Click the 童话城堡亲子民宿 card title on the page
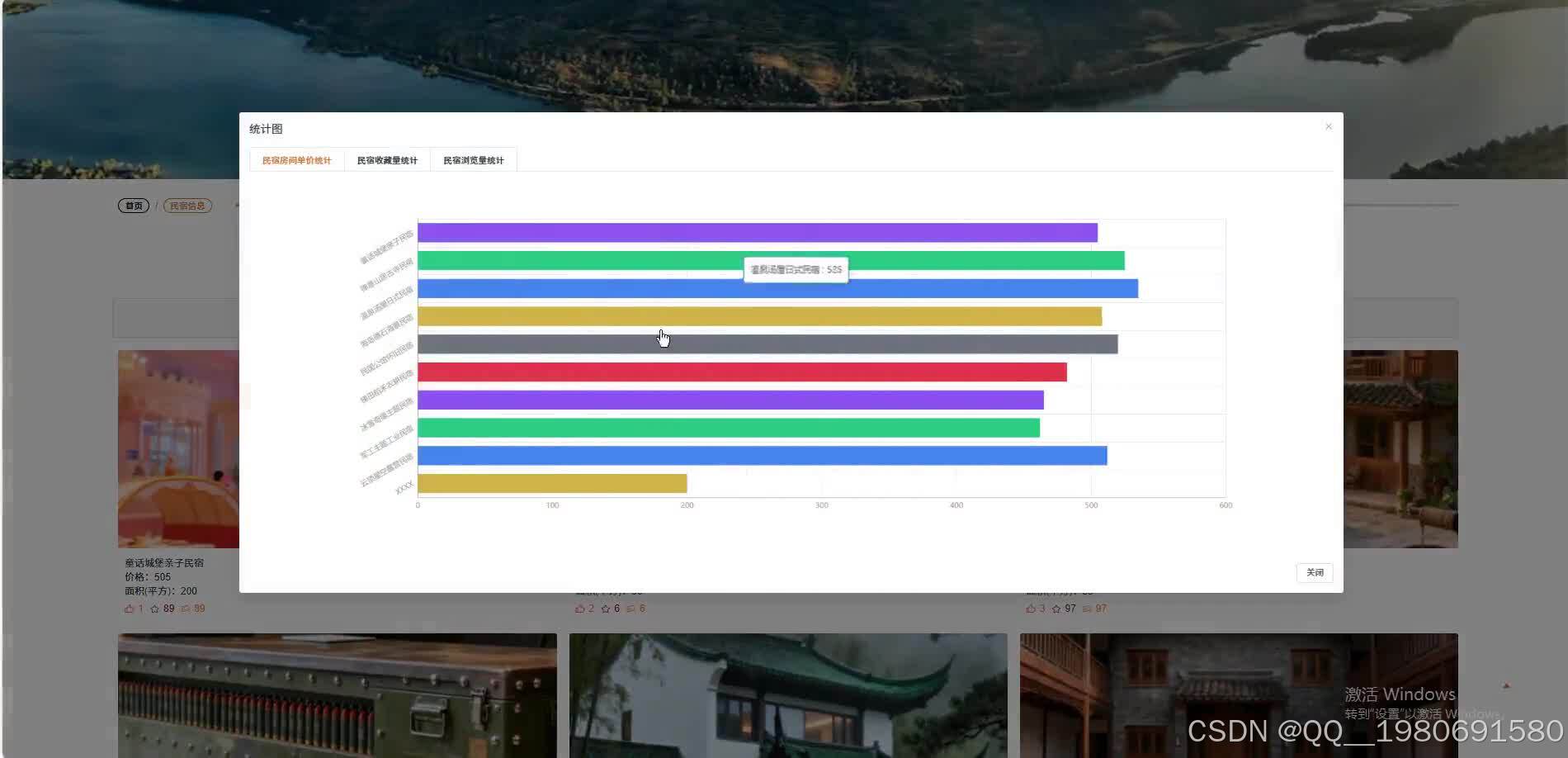 pyautogui.click(x=164, y=563)
